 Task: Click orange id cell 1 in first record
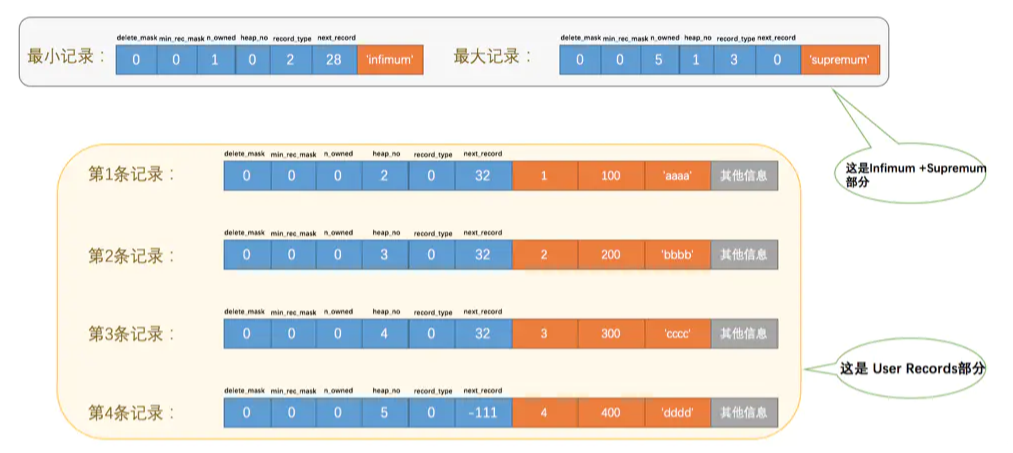point(545,176)
